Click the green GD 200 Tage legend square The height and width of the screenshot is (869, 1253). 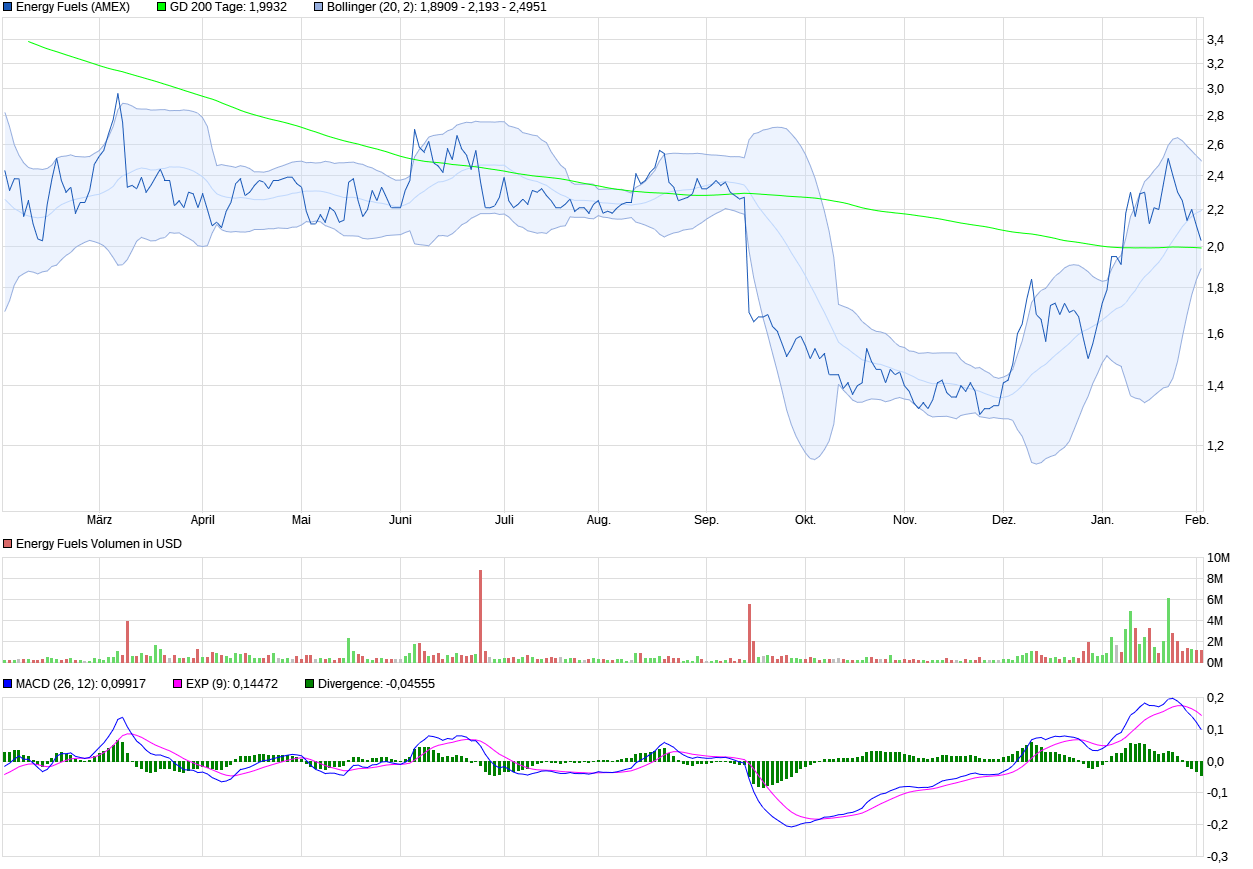162,7
